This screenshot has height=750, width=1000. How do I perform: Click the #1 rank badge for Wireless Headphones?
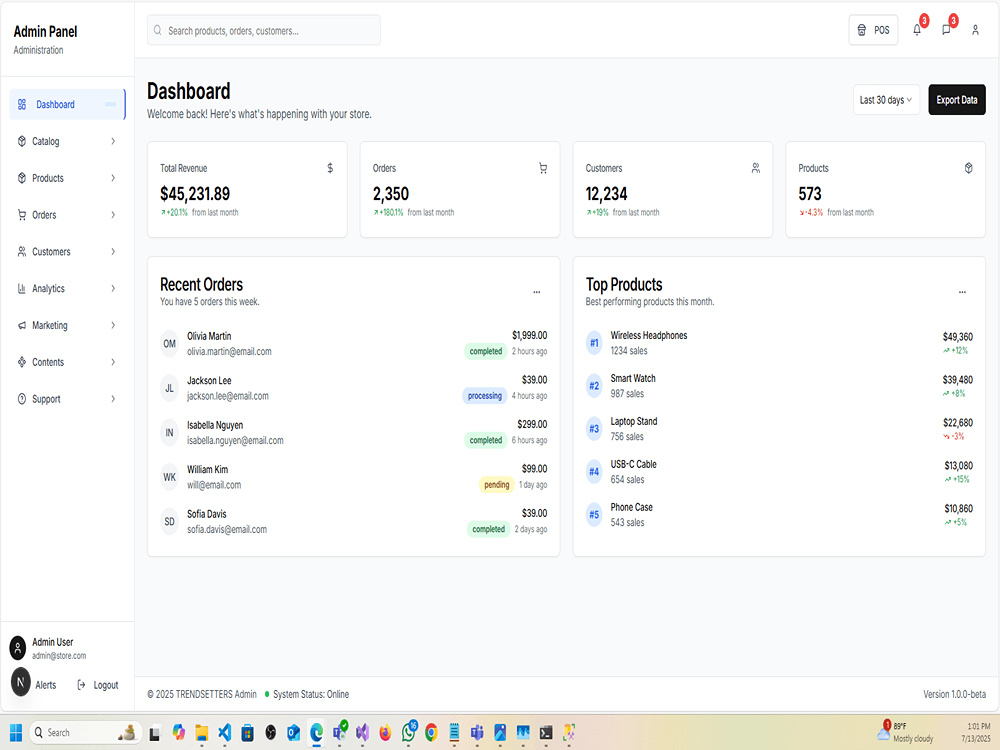point(594,343)
